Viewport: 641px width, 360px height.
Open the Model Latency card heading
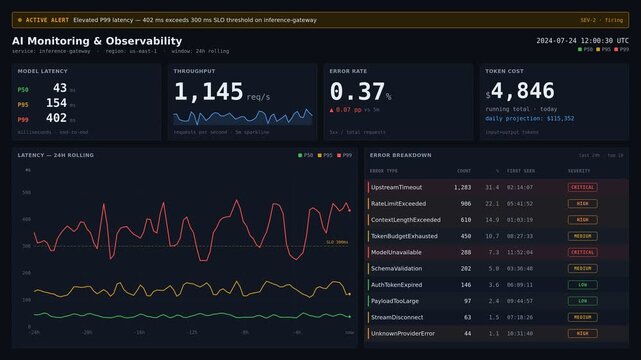43,71
